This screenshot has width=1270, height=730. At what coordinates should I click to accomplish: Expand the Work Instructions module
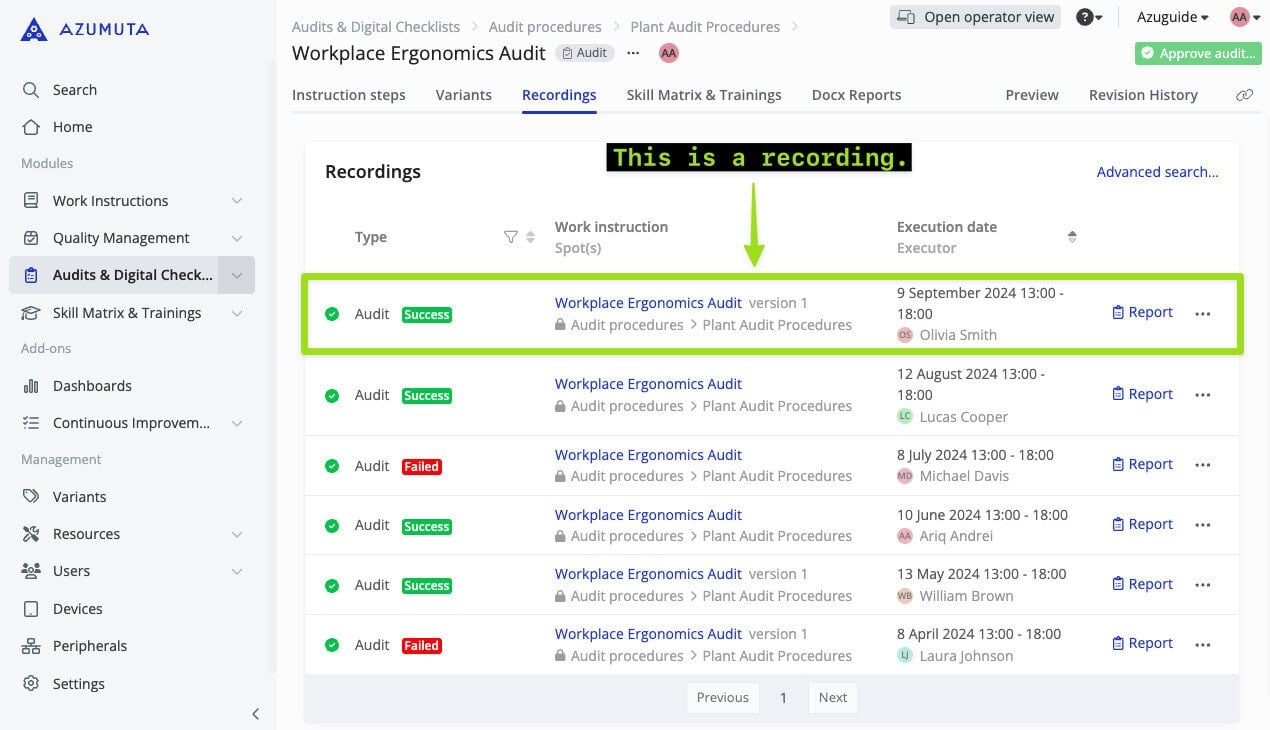coord(237,201)
